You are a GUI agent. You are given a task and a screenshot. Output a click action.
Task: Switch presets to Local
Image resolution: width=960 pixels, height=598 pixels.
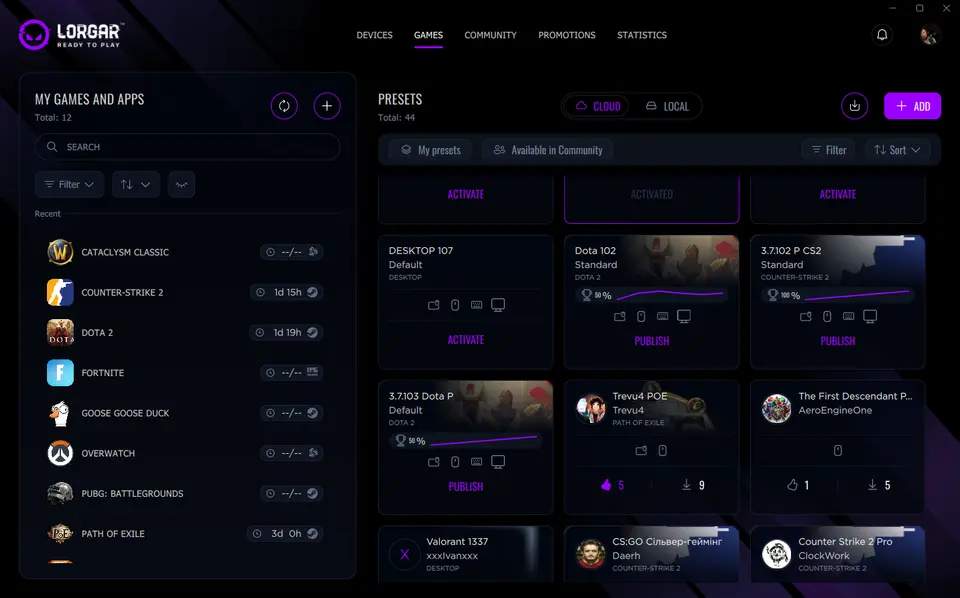[667, 107]
